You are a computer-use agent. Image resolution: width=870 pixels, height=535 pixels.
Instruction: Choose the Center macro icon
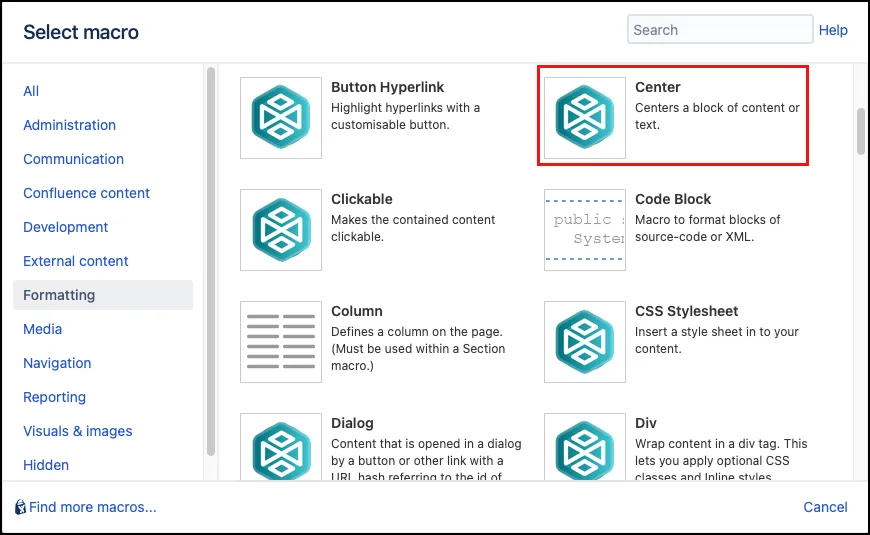click(x=585, y=118)
